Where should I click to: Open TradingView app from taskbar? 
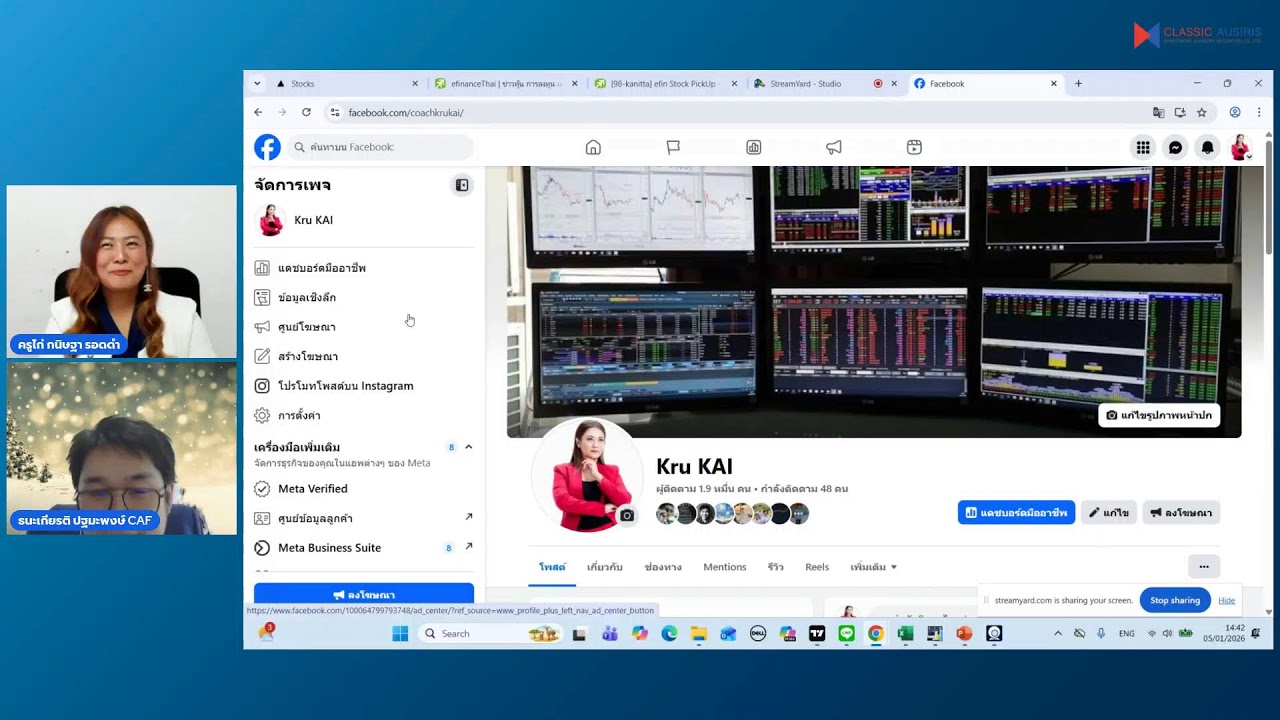[817, 633]
